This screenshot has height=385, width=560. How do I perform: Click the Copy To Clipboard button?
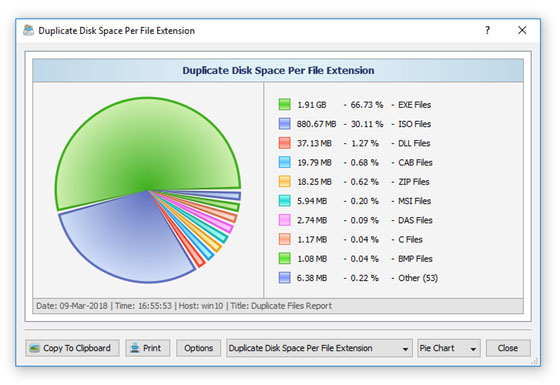[72, 348]
